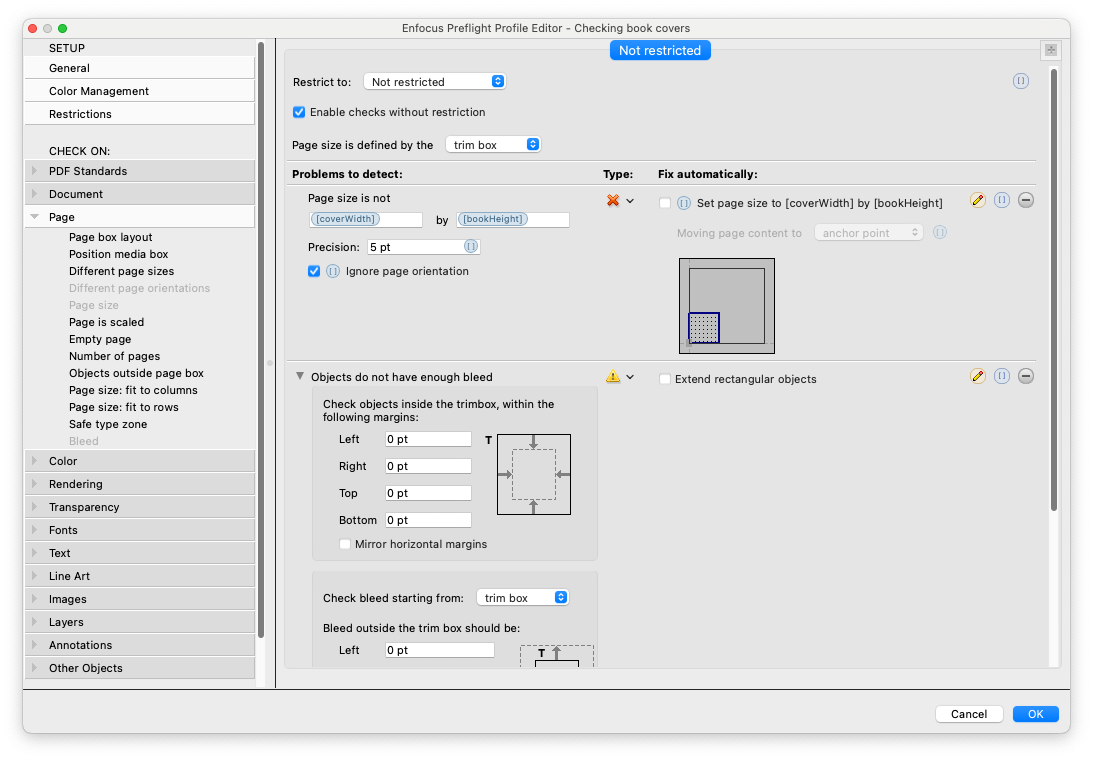Click the variable icon in Precision field

[471, 247]
